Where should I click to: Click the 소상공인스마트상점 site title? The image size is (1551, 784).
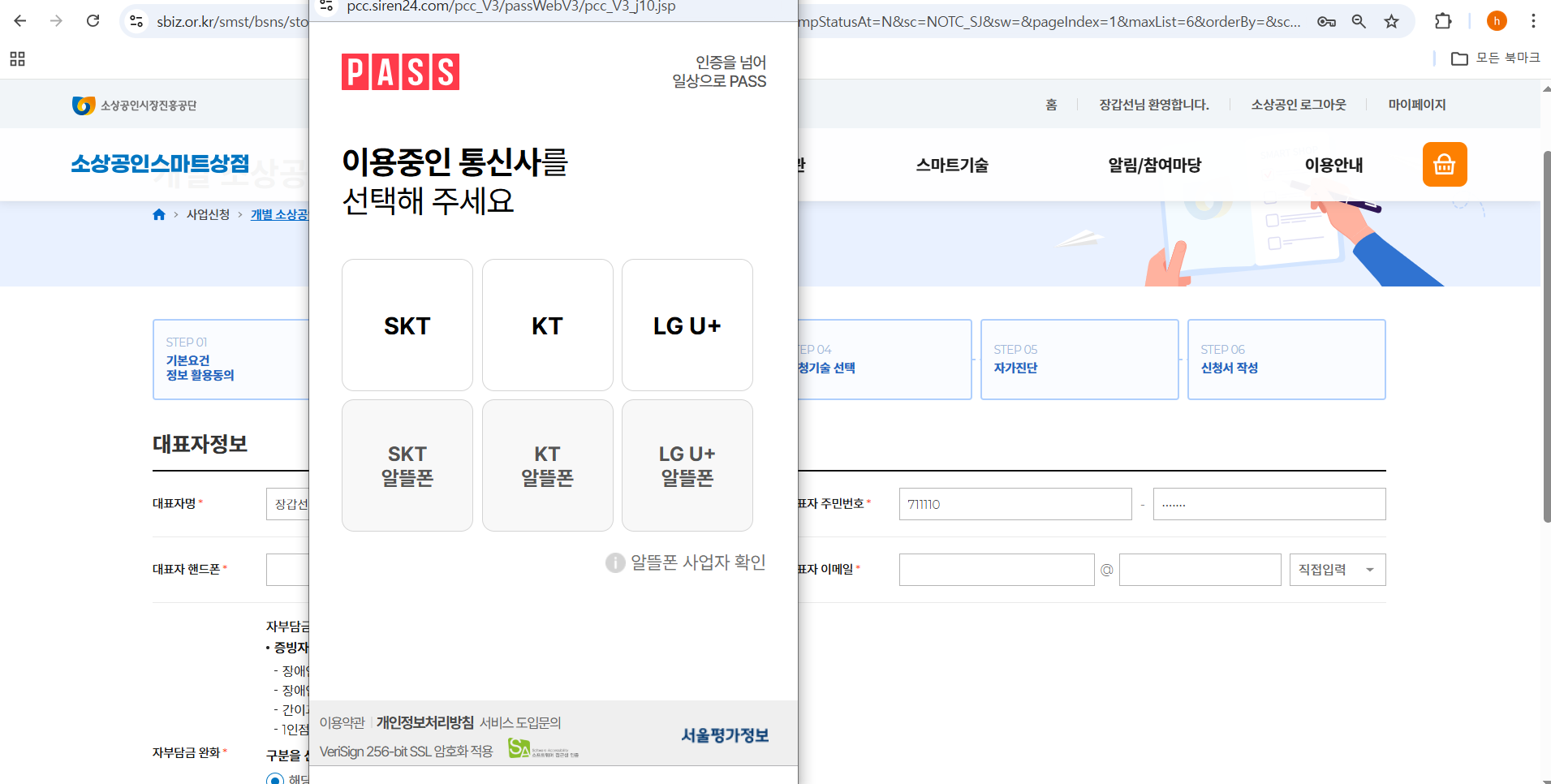(x=160, y=164)
